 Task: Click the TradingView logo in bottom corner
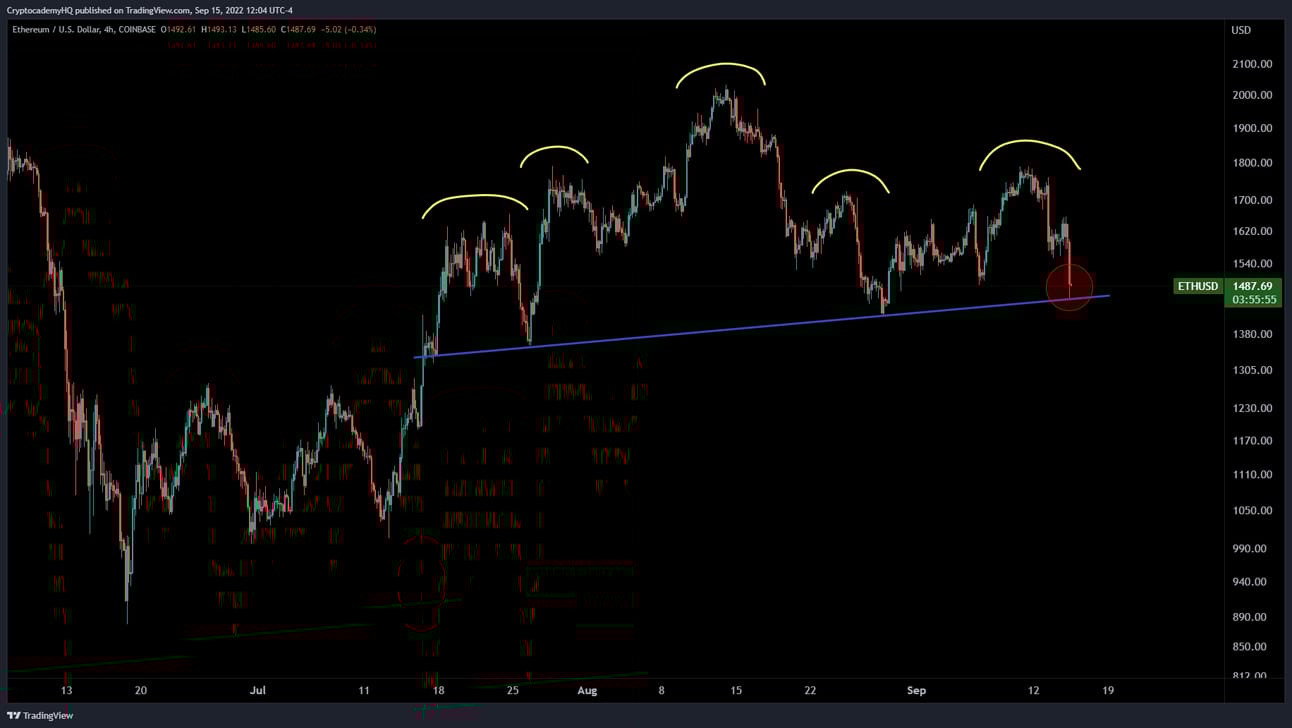[x=40, y=715]
